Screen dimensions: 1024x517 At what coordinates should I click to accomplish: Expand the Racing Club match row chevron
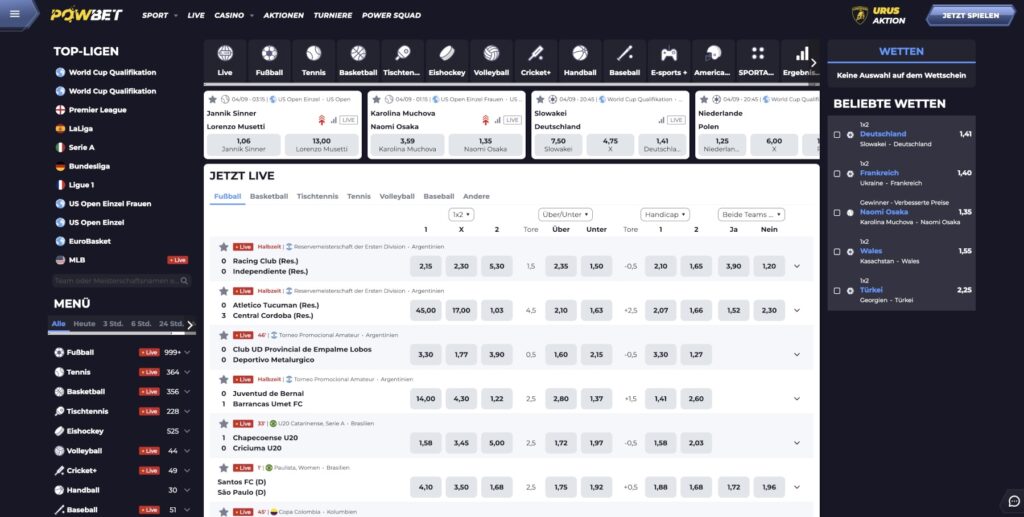pos(797,266)
